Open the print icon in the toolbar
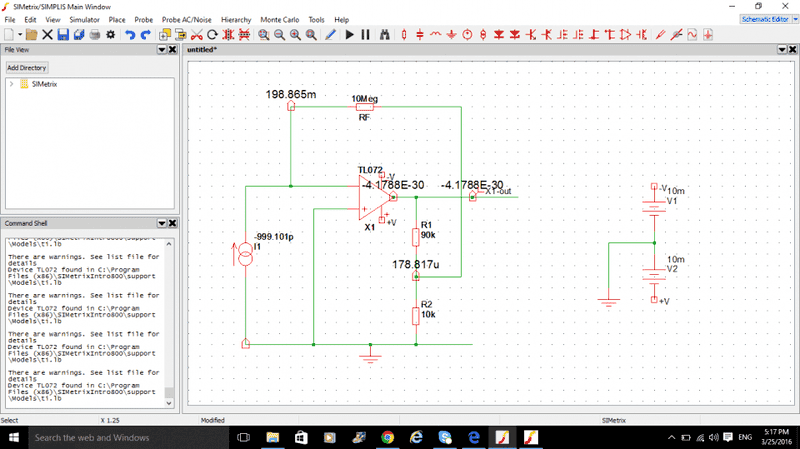The image size is (800, 449). pos(94,34)
